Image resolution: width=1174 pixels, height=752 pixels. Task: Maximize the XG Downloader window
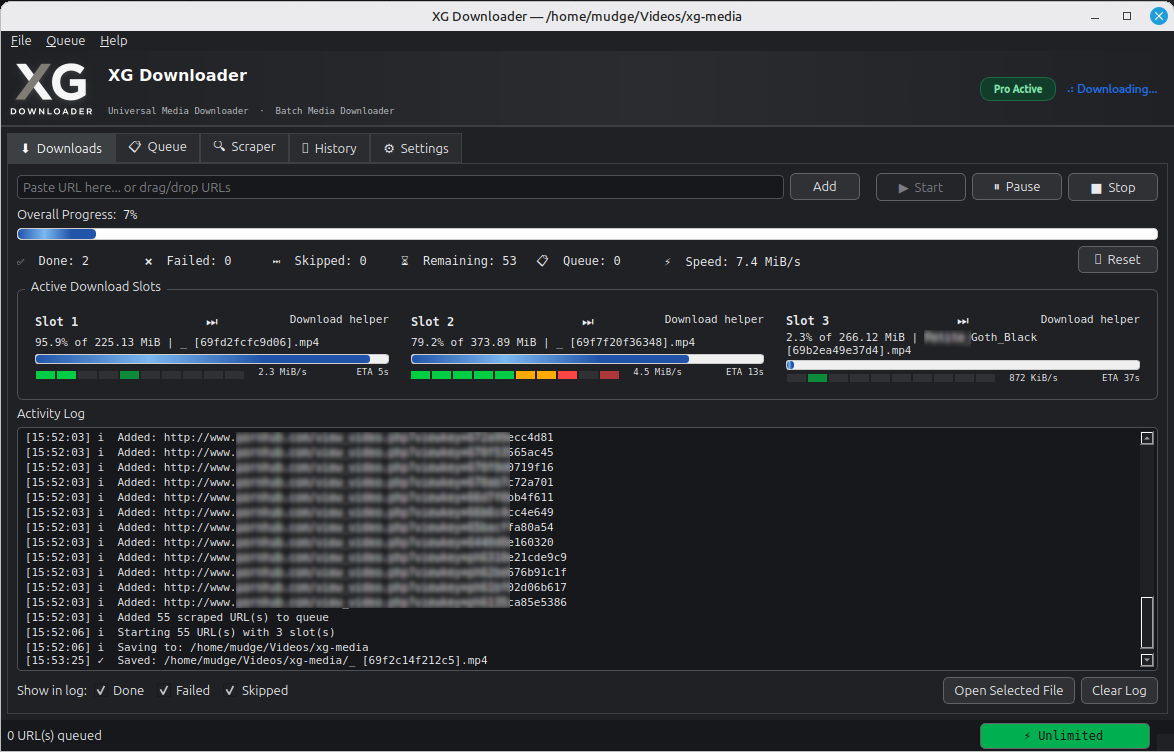[1127, 16]
